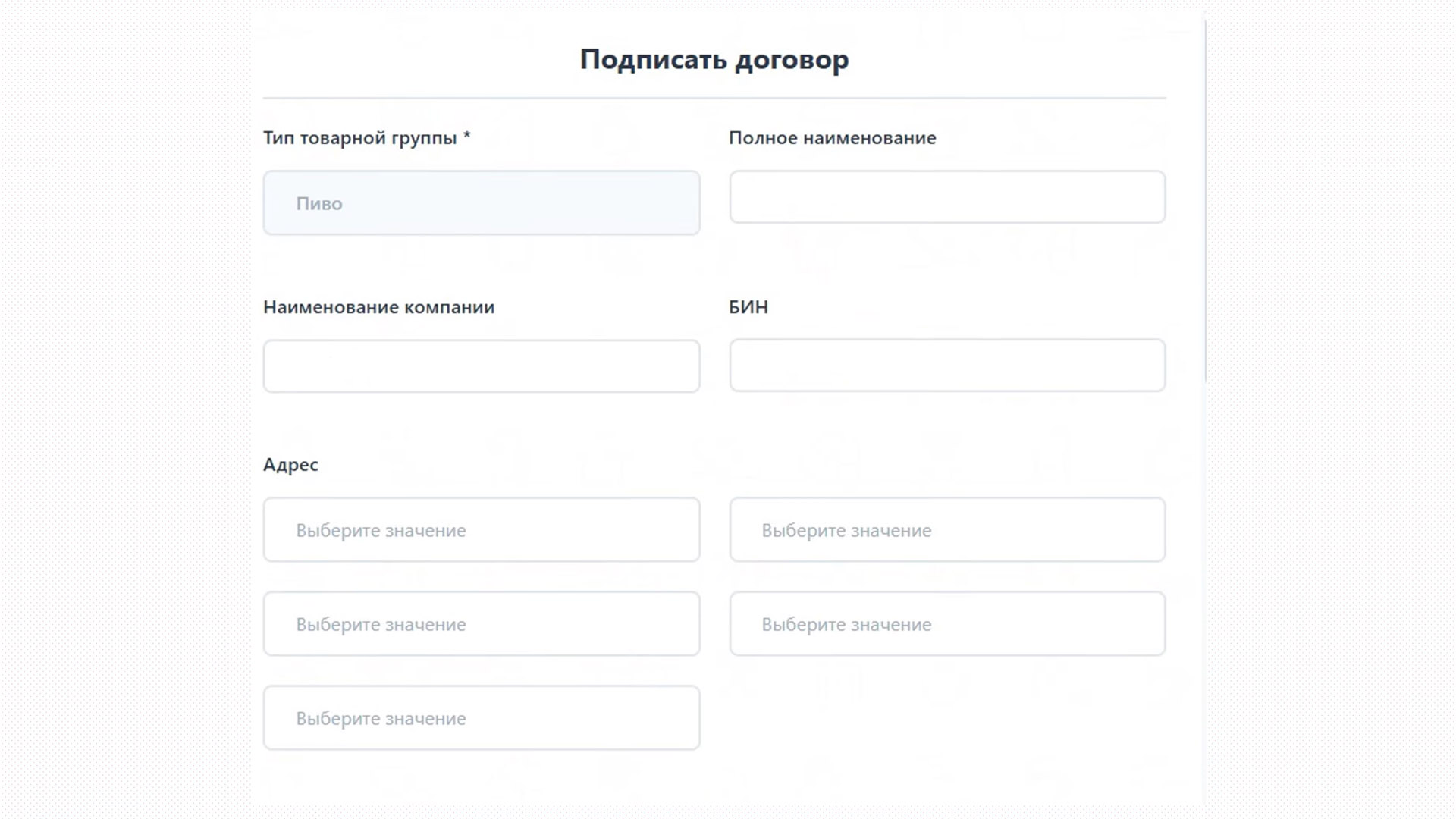
Task: Click the БИН field label
Action: 747,307
